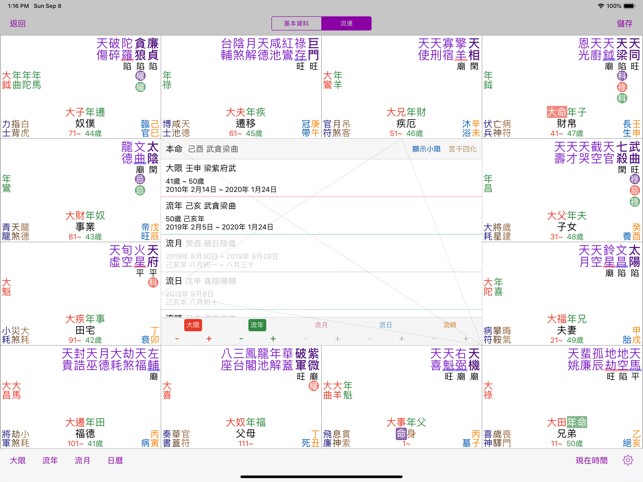Toggle the green 流年 overlay button
Image resolution: width=643 pixels, height=482 pixels.
click(x=257, y=325)
